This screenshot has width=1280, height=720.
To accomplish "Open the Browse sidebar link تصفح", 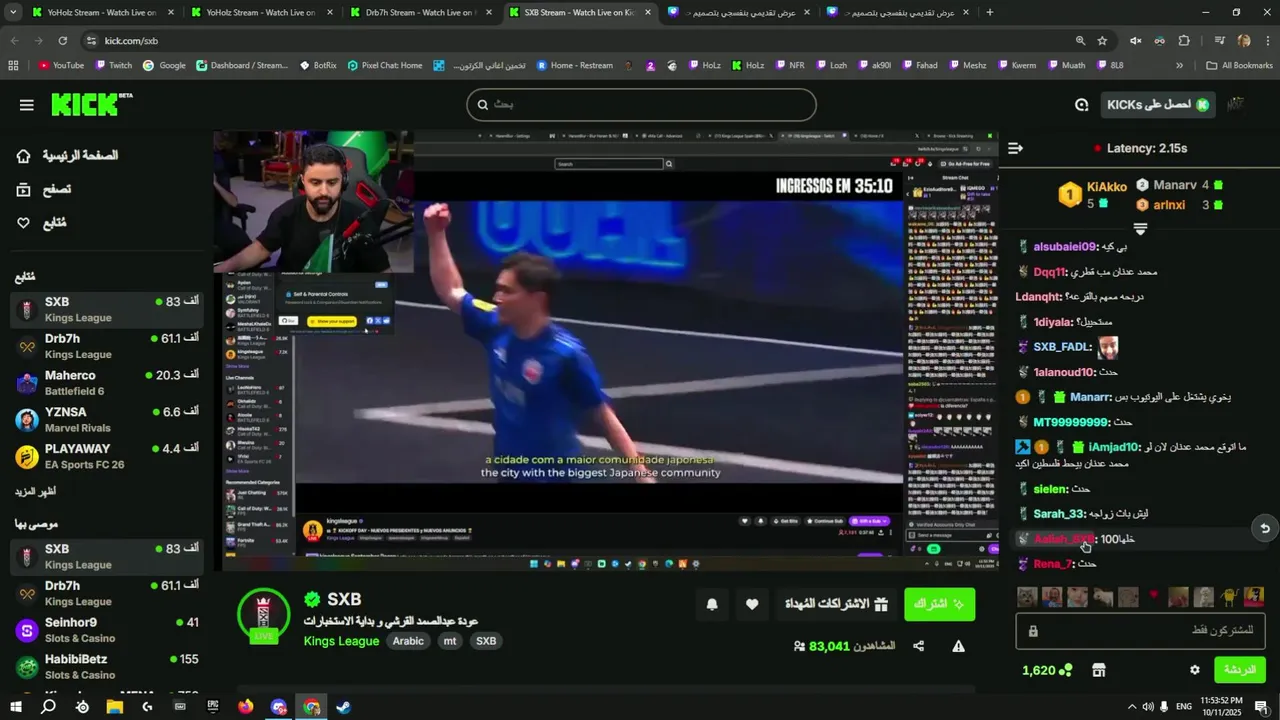I will click(x=44, y=189).
